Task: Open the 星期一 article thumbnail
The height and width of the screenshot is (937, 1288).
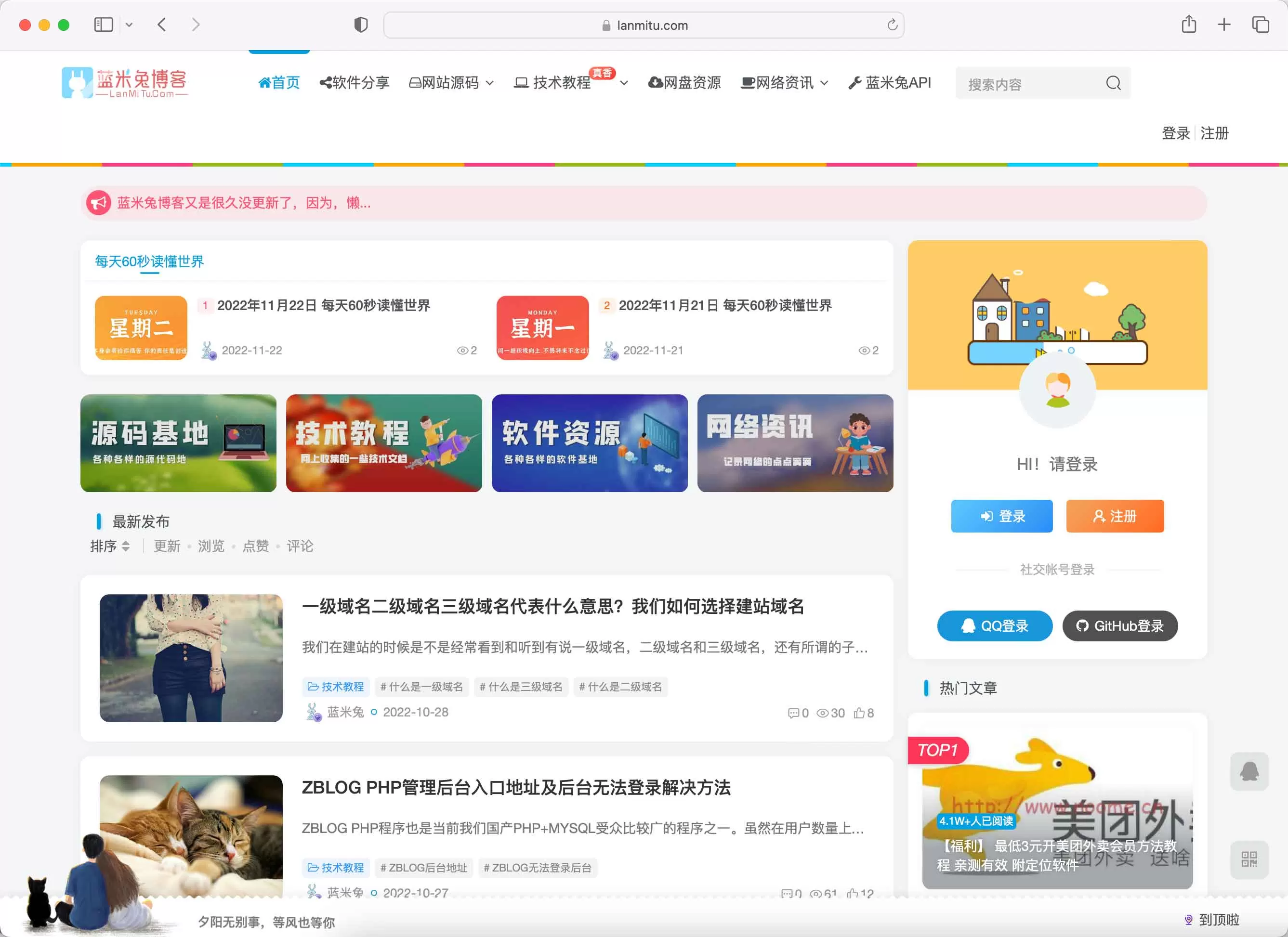Action: (x=542, y=327)
